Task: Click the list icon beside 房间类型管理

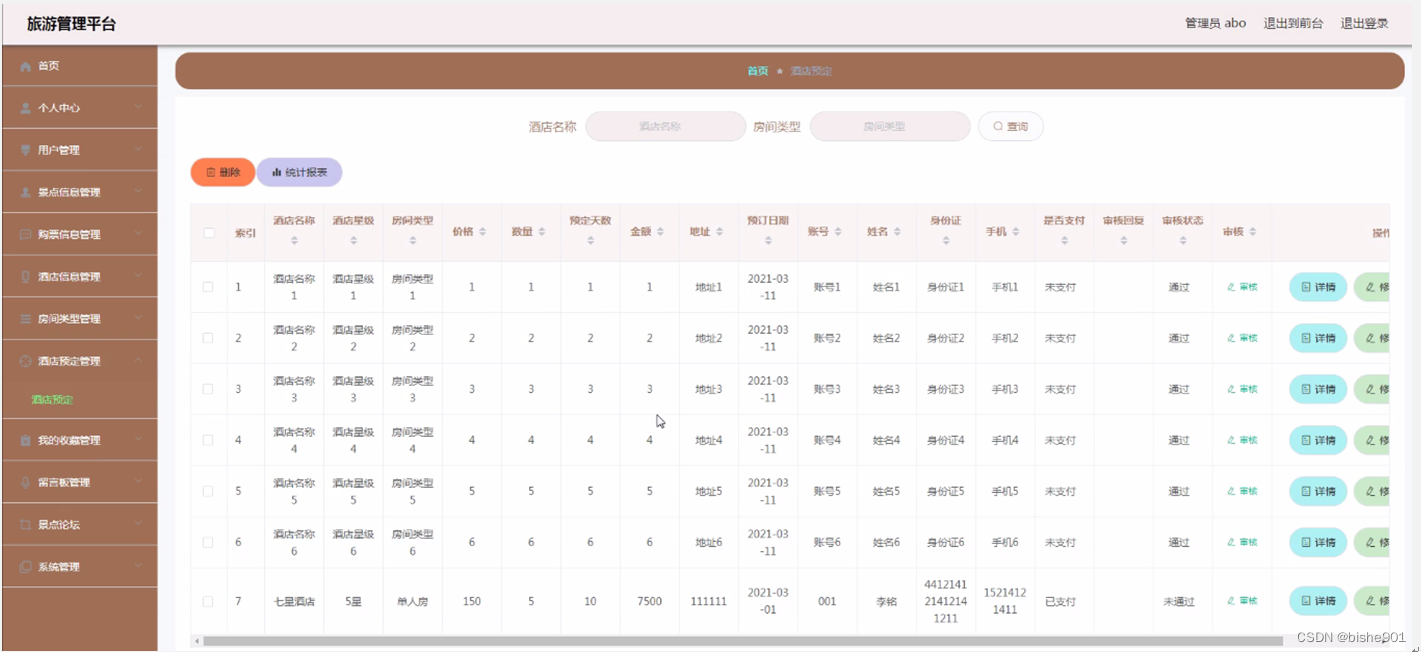Action: point(26,319)
